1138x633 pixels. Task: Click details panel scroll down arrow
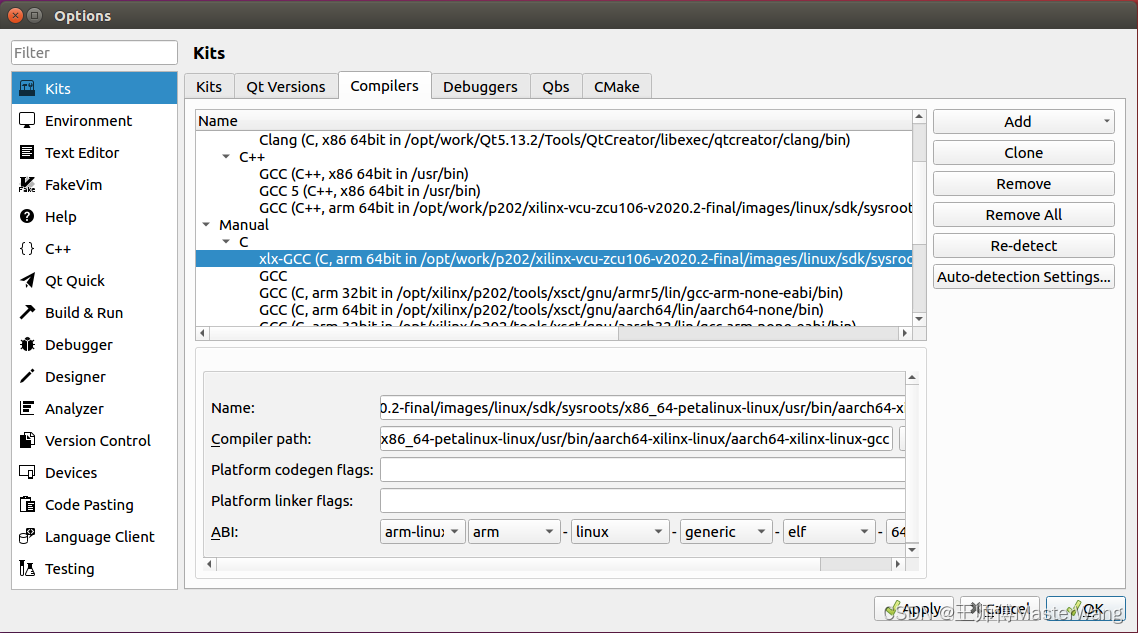(x=912, y=550)
